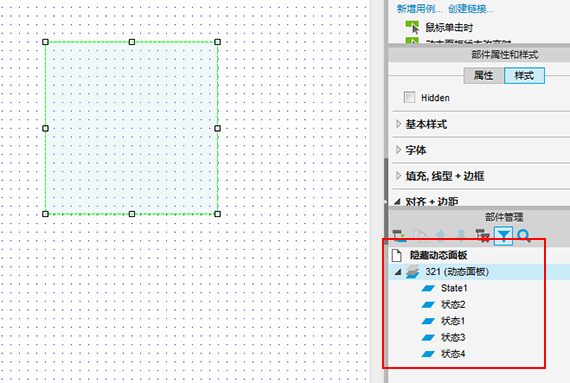
Task: Click the move down arrow icon
Action: point(462,236)
